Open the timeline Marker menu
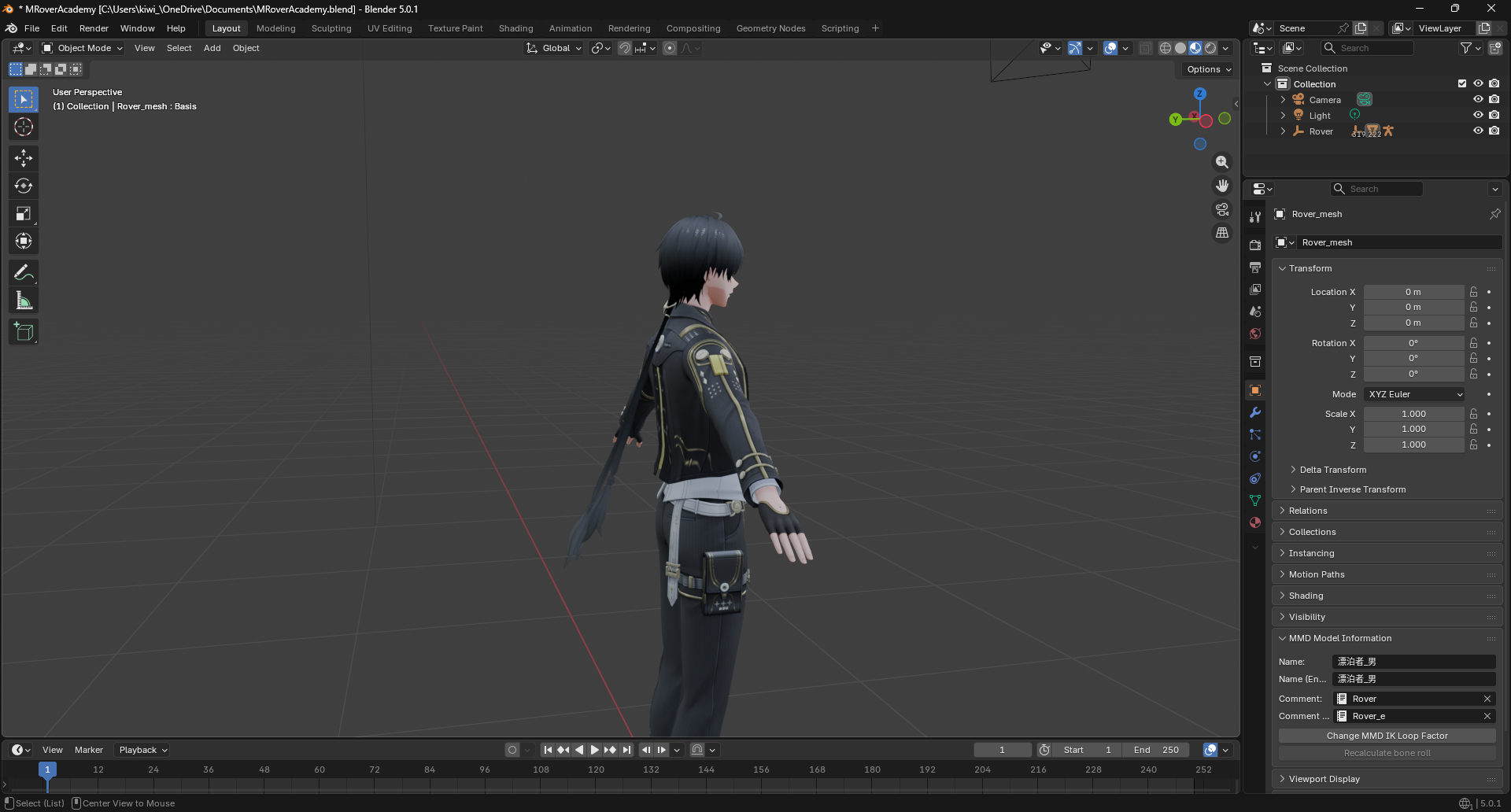The height and width of the screenshot is (812, 1511). [89, 750]
